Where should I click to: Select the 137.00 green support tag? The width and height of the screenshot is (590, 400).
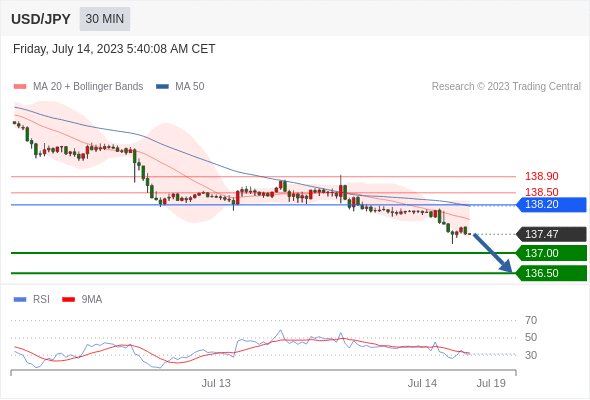coord(551,253)
